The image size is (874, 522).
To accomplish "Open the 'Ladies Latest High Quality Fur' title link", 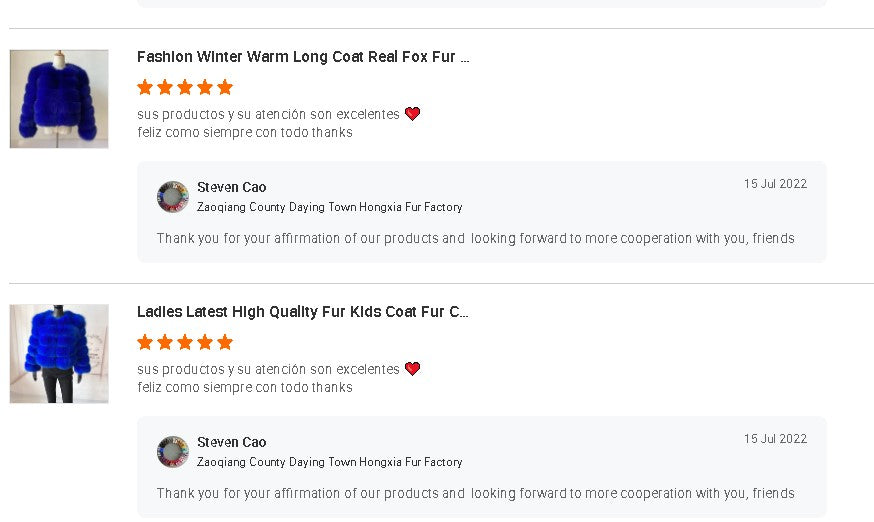I will pyautogui.click(x=303, y=312).
